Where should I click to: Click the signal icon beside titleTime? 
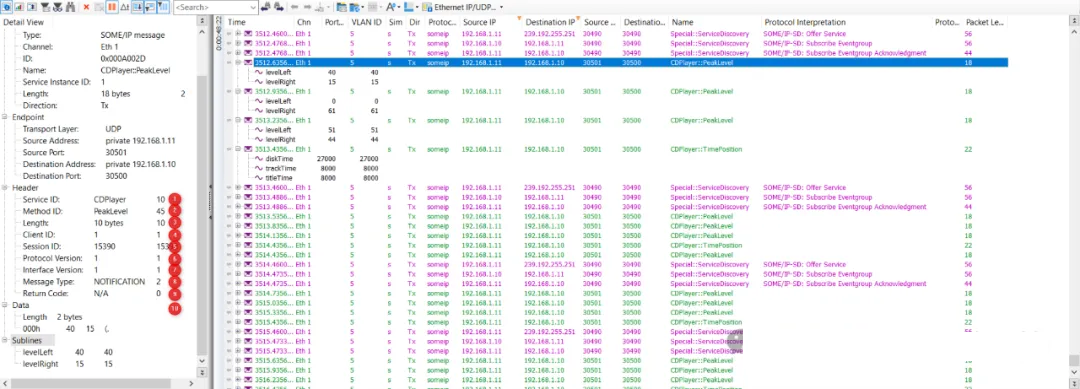259,178
